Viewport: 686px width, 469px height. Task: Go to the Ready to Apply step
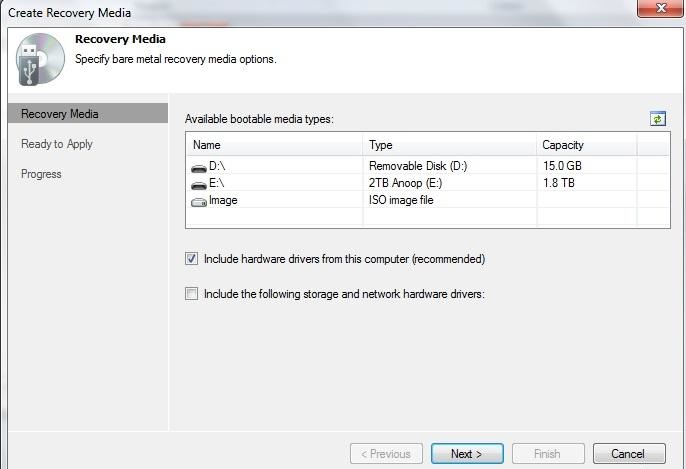click(x=57, y=144)
